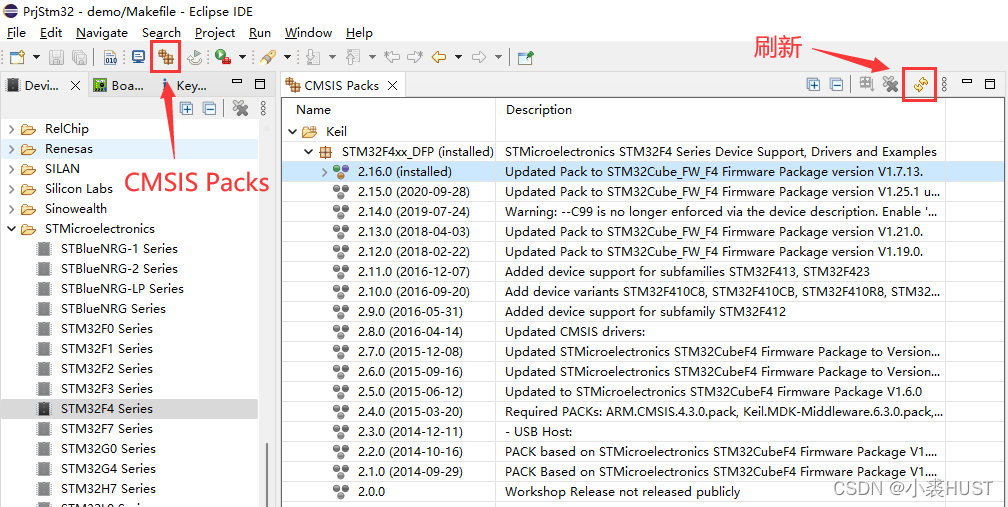Screen dimensions: 1008x507
Task: Open the Devices panel three-dot view menu
Action: (262, 108)
